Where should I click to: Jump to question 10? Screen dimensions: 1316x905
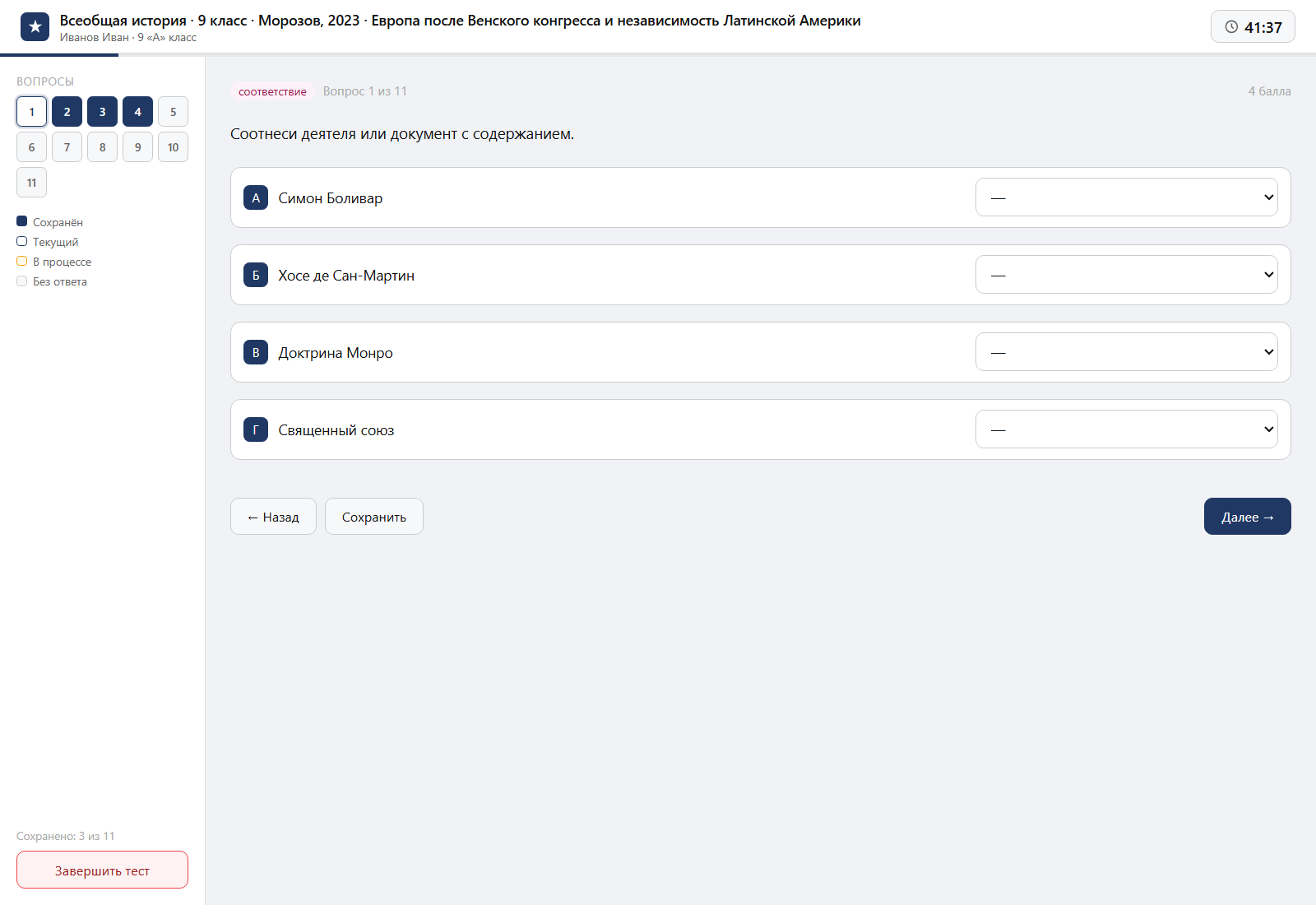point(173,147)
